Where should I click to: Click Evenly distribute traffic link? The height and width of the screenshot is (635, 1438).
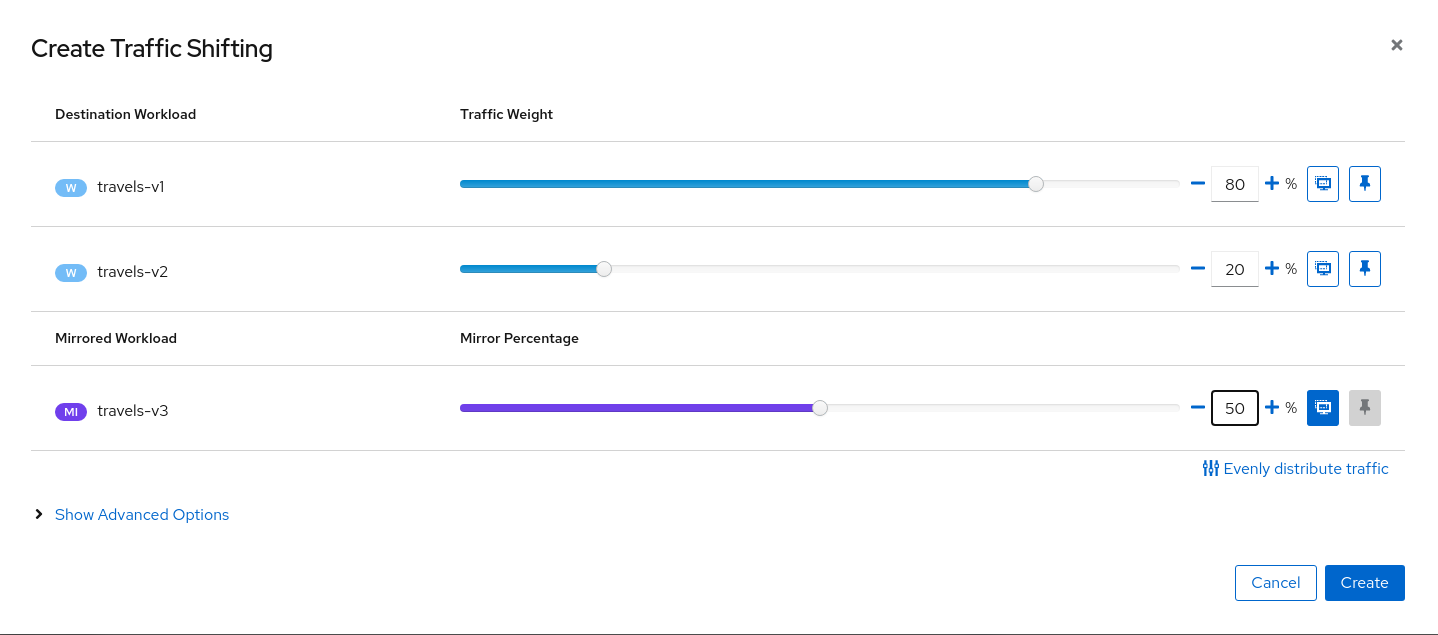[x=1295, y=469]
